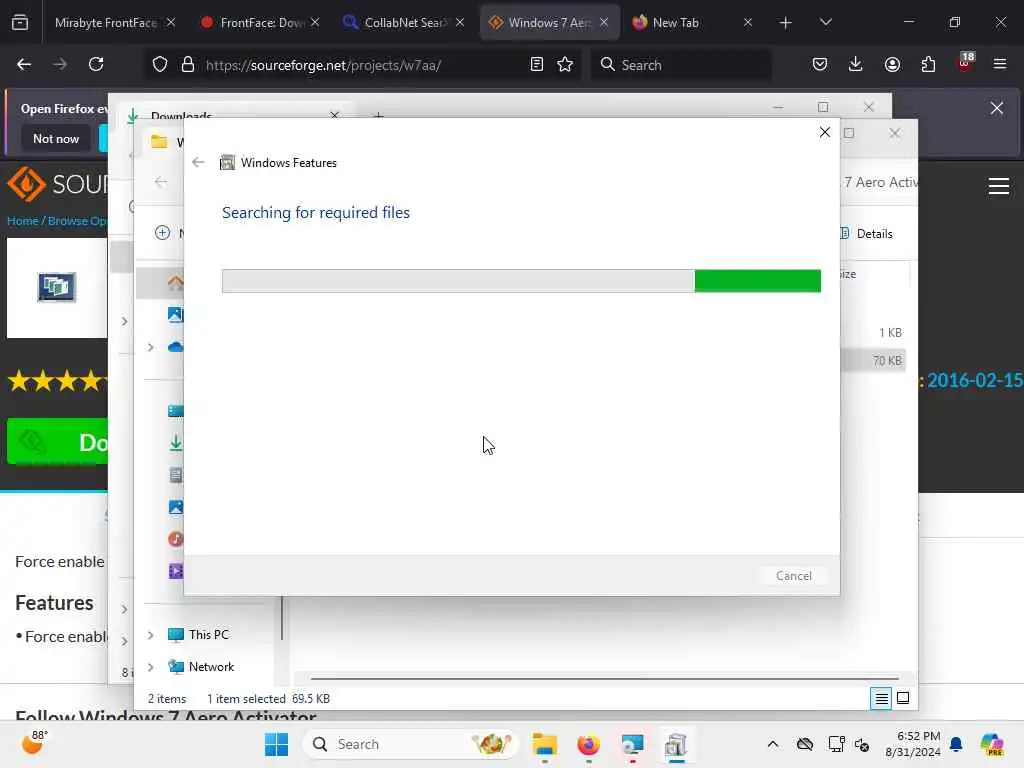Dismiss the Firefox notification bar
Screen dimensions: 1024x768
point(997,108)
